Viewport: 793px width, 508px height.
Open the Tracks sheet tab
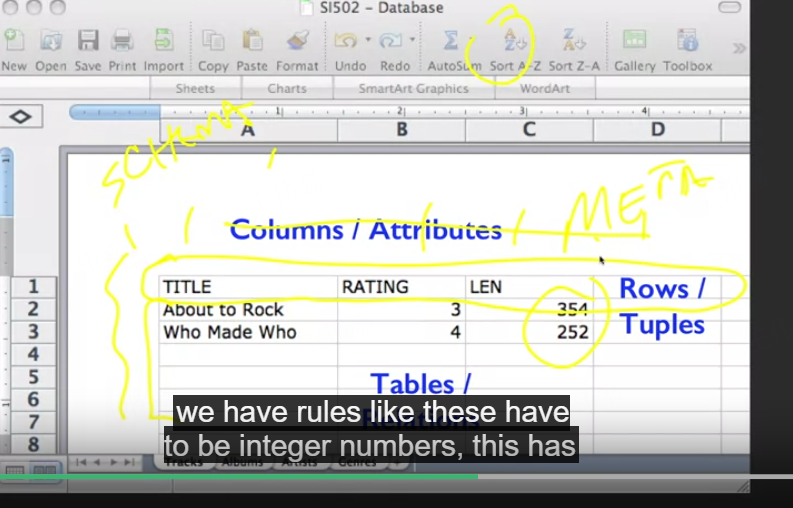[184, 462]
